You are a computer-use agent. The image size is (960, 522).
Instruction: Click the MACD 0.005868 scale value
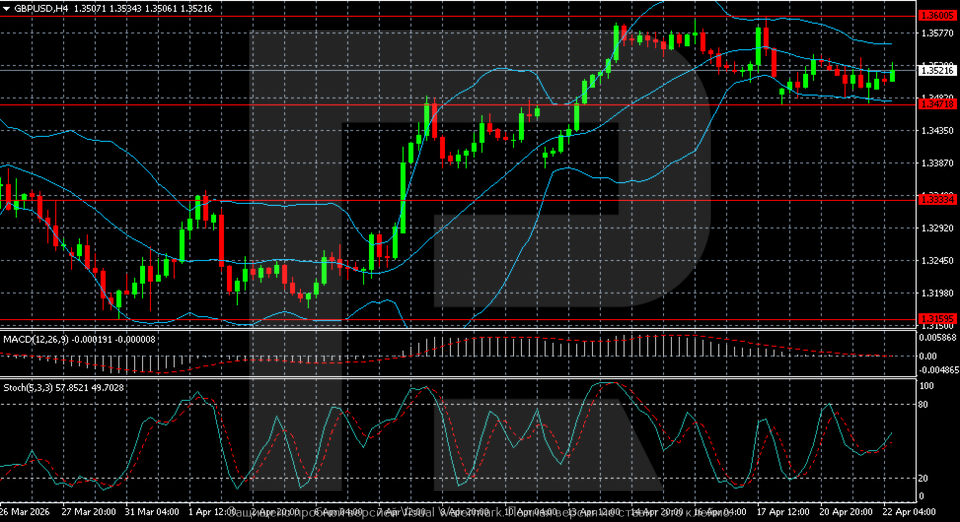(938, 338)
